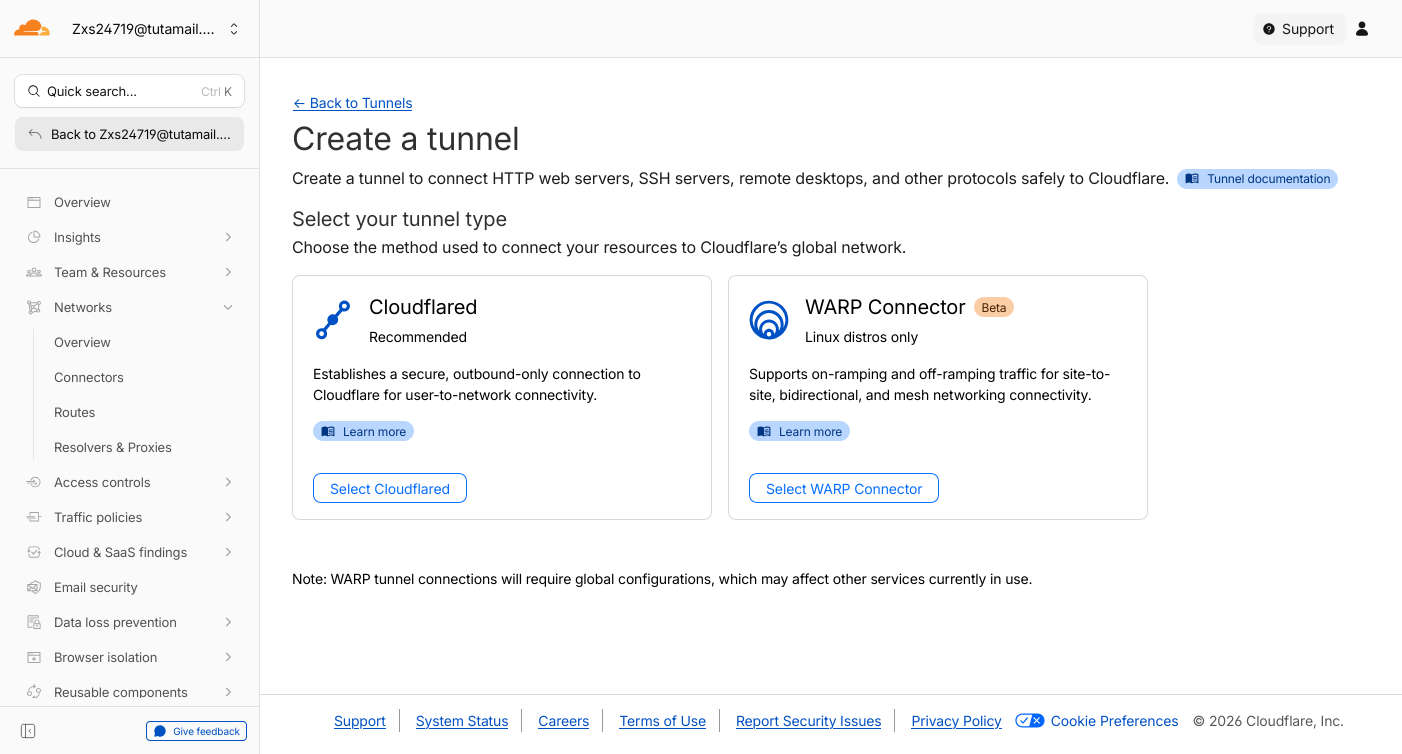Expand the Traffic policies chevron
This screenshot has width=1402, height=754.
[228, 517]
